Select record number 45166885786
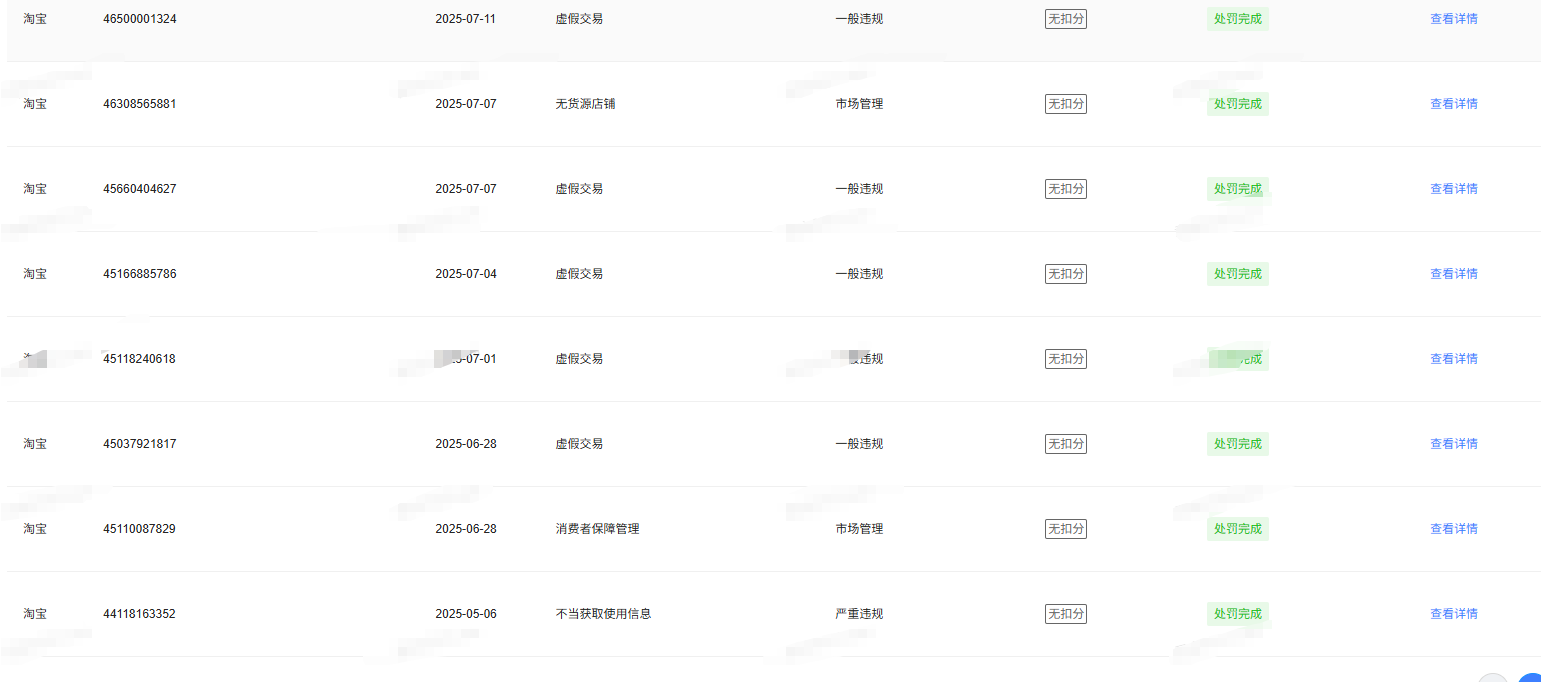The image size is (1541, 682). tap(139, 274)
